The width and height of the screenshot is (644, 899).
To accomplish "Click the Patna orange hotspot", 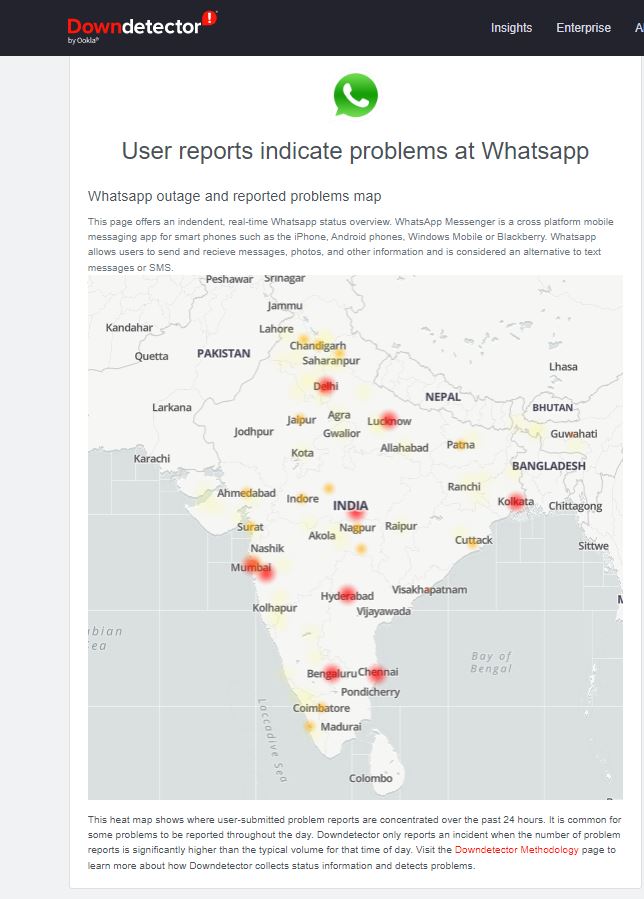I will coord(461,444).
